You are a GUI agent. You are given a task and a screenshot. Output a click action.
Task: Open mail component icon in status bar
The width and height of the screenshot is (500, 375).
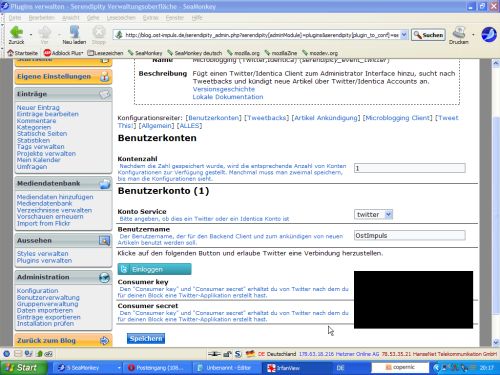point(18,354)
